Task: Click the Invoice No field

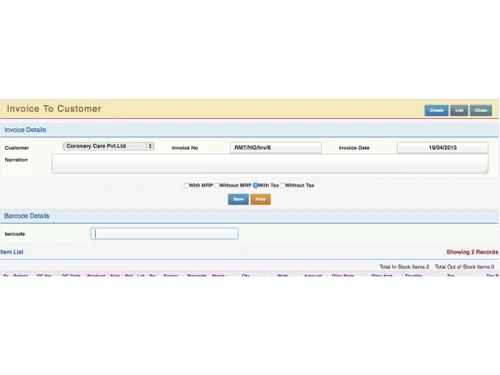Action: [276, 147]
